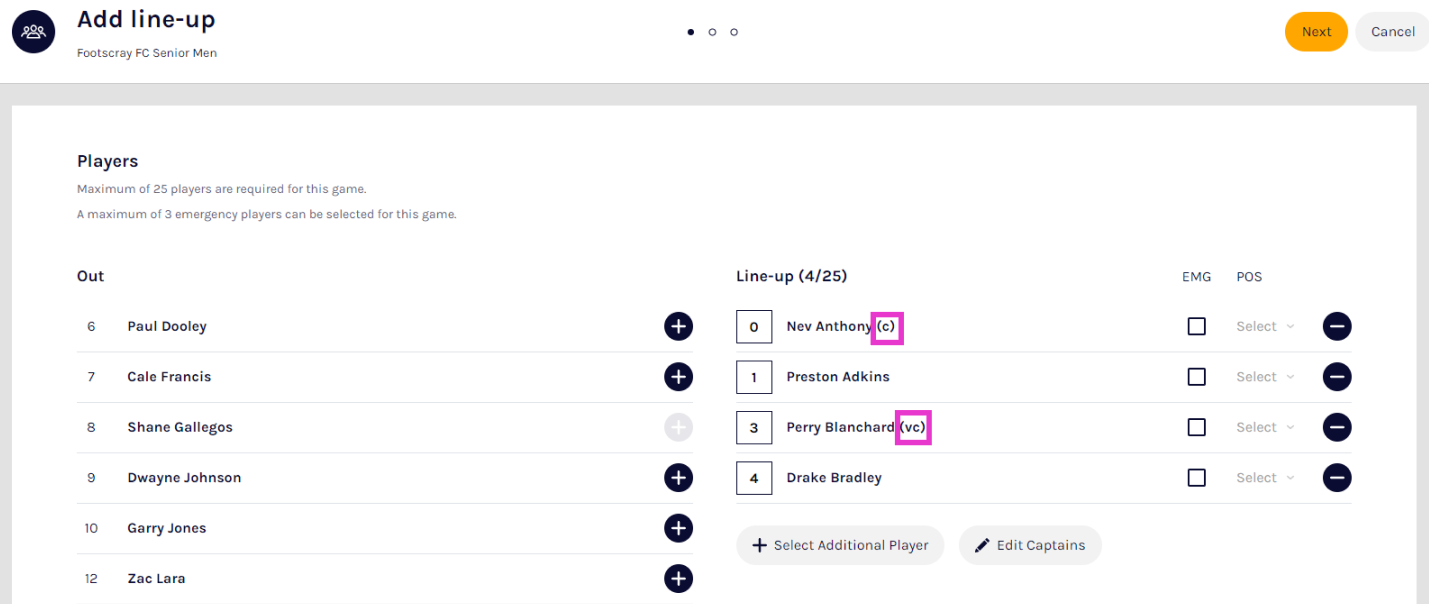Cancel adding the line-up
1429x604 pixels.
pyautogui.click(x=1392, y=32)
